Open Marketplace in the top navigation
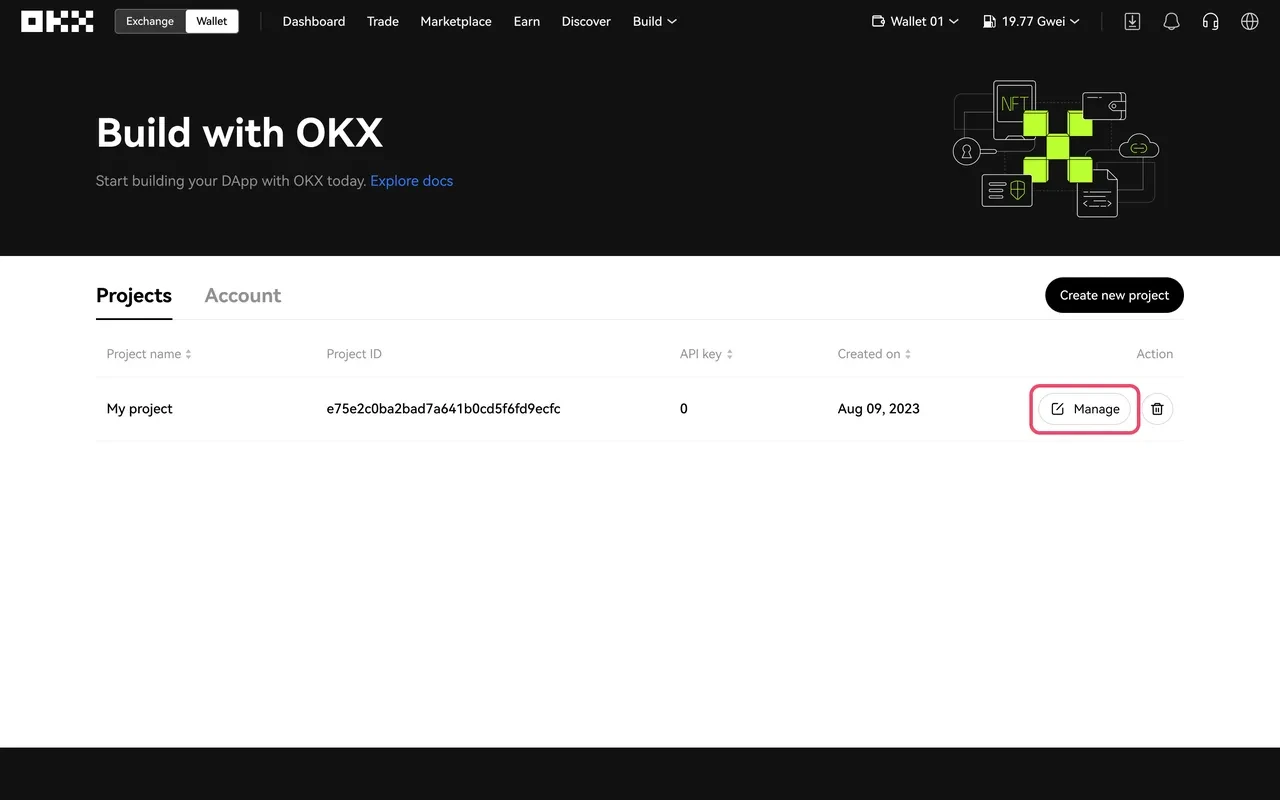This screenshot has width=1280, height=800. tap(456, 21)
